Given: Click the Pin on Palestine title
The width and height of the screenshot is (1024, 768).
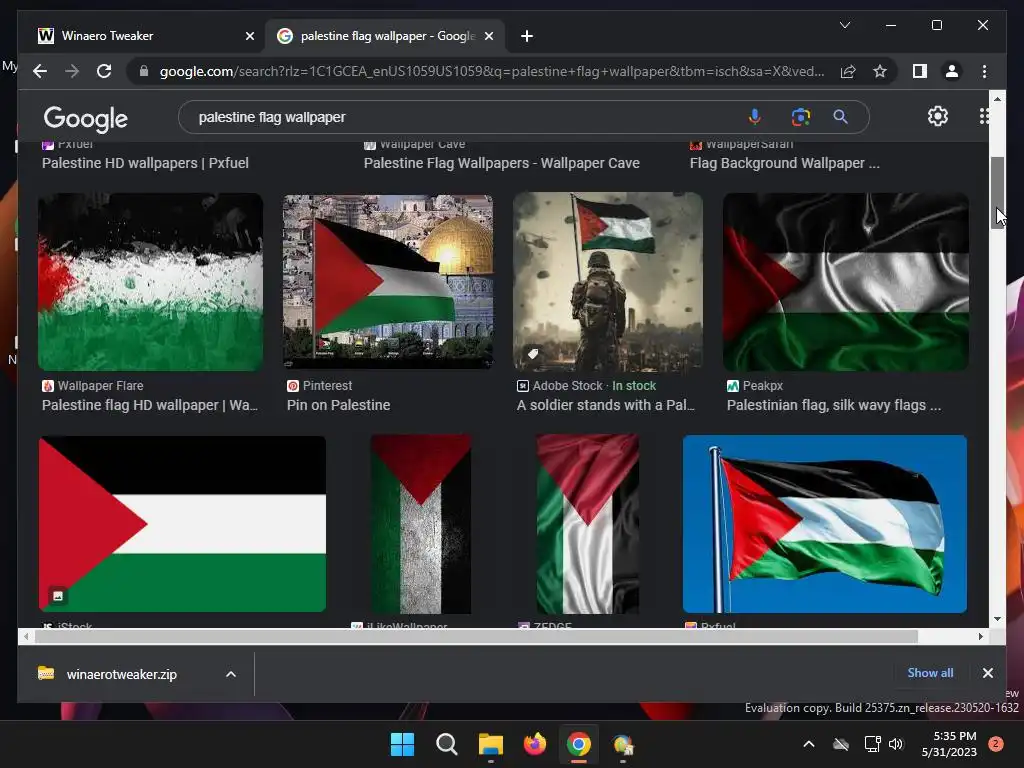Looking at the screenshot, I should [338, 406].
